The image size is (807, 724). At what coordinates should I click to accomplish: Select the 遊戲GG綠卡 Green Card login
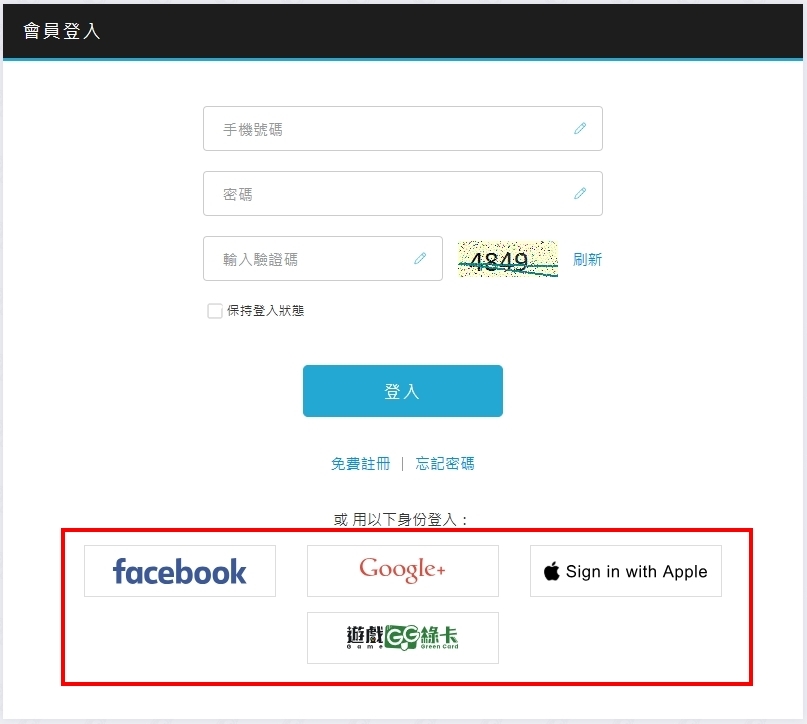(402, 638)
